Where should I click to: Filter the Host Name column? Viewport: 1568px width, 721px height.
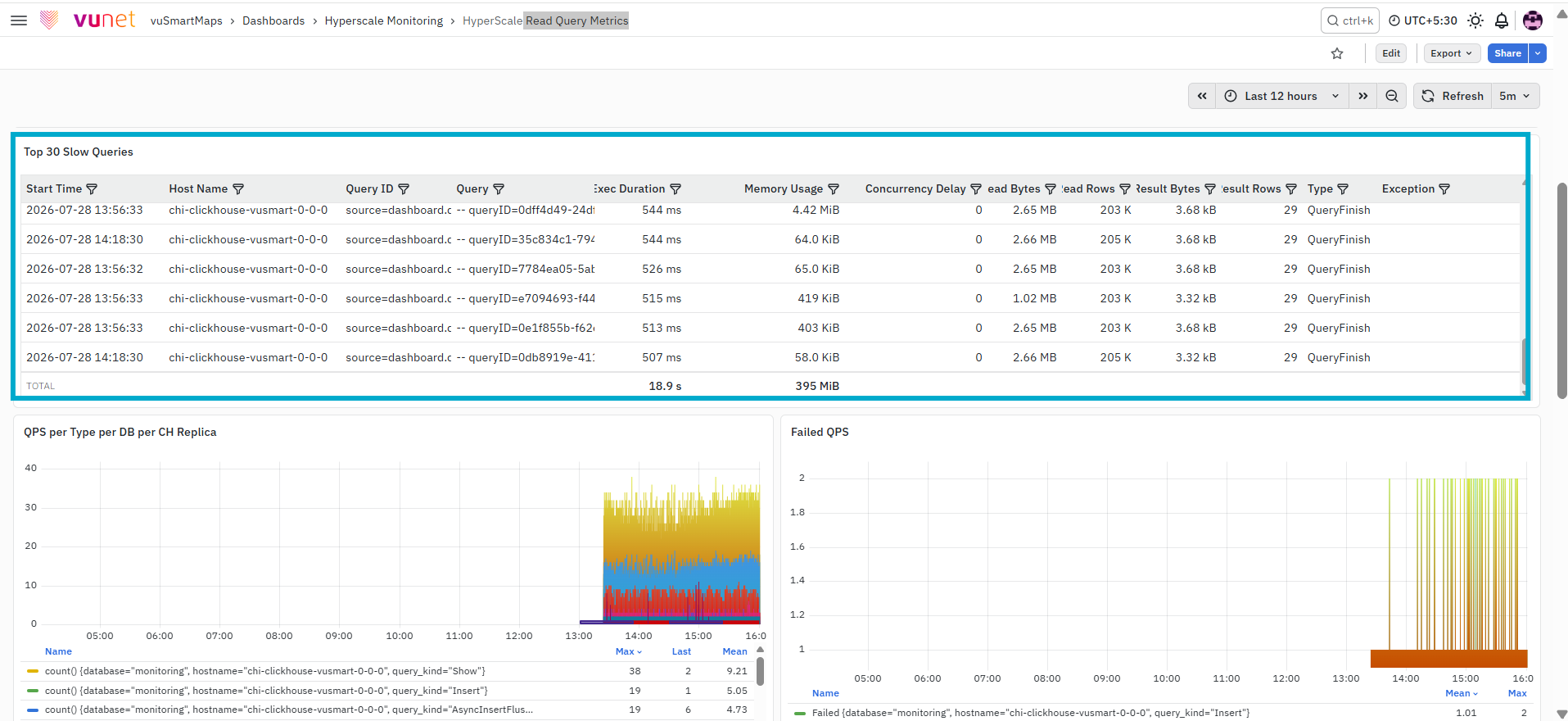pyautogui.click(x=238, y=189)
